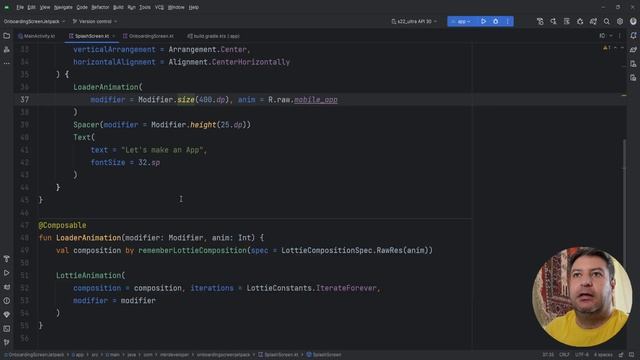Open the Navigate menu
Screen dimensions: 640x360
tap(63, 7)
